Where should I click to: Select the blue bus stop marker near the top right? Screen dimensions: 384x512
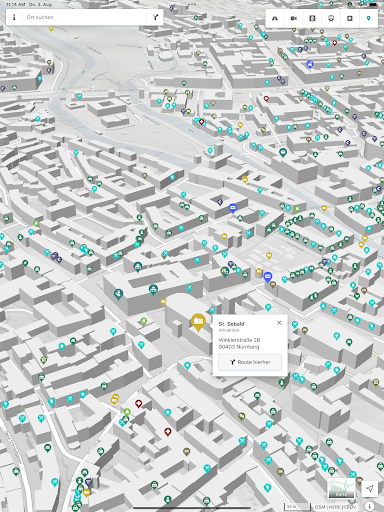pyautogui.click(x=310, y=64)
